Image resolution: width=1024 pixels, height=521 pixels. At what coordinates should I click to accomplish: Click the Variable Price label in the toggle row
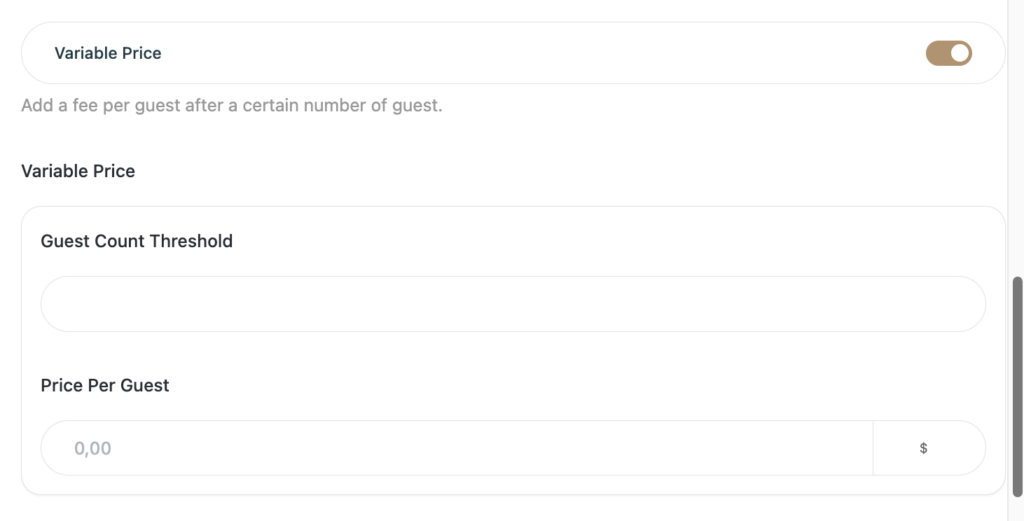click(107, 53)
